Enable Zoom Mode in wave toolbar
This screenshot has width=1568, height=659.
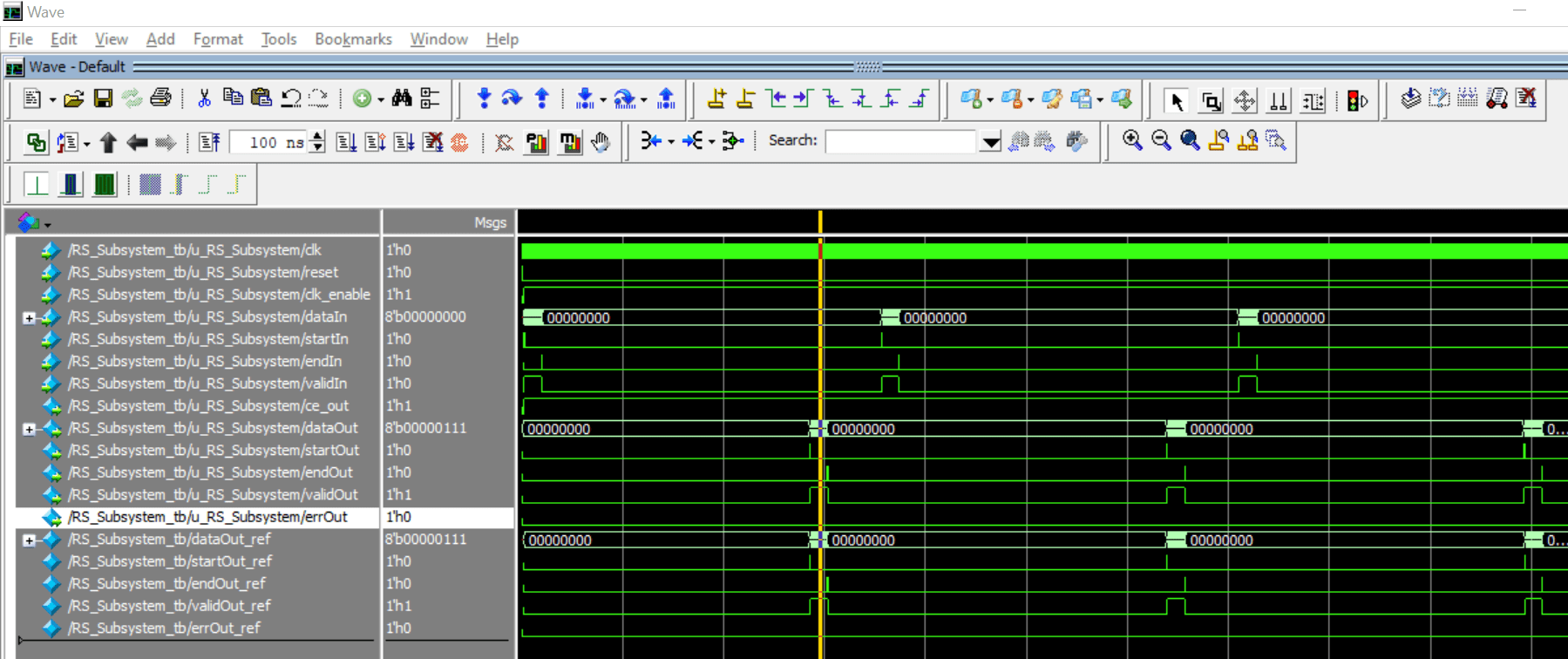[1211, 101]
